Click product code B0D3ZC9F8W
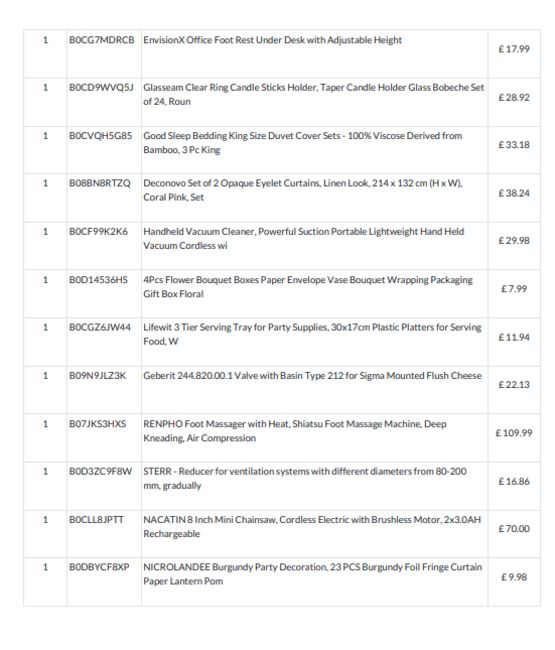Viewport: 555px width, 650px height. coord(100,471)
